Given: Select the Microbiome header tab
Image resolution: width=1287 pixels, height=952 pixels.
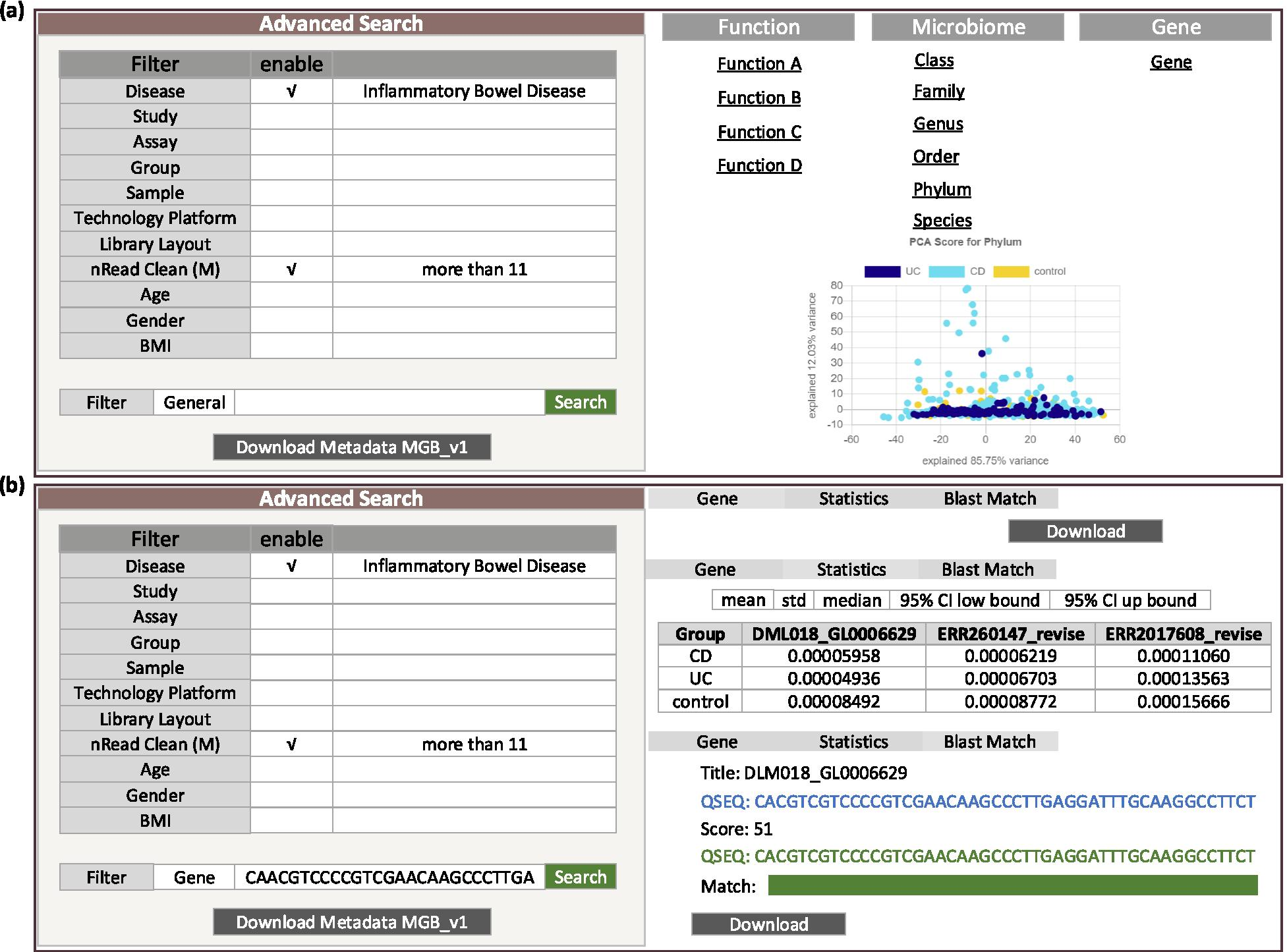Looking at the screenshot, I should pos(968,27).
